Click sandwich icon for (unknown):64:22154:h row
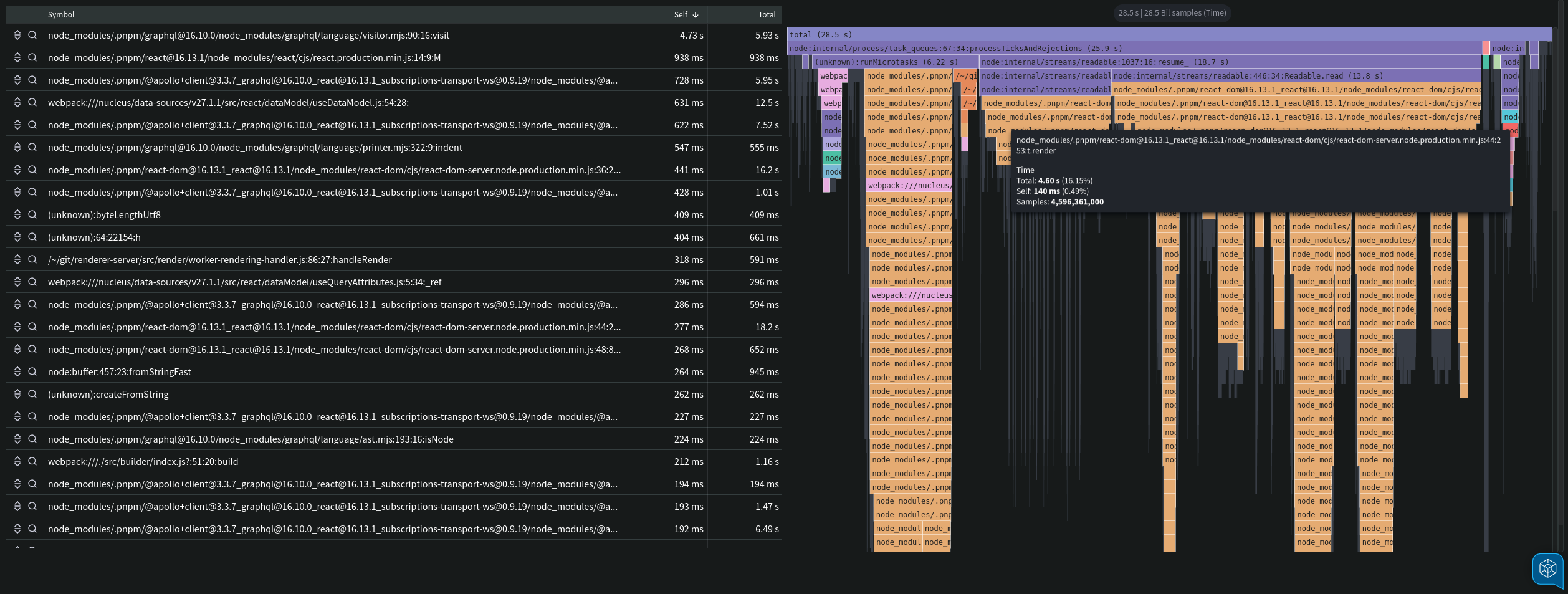 17,237
